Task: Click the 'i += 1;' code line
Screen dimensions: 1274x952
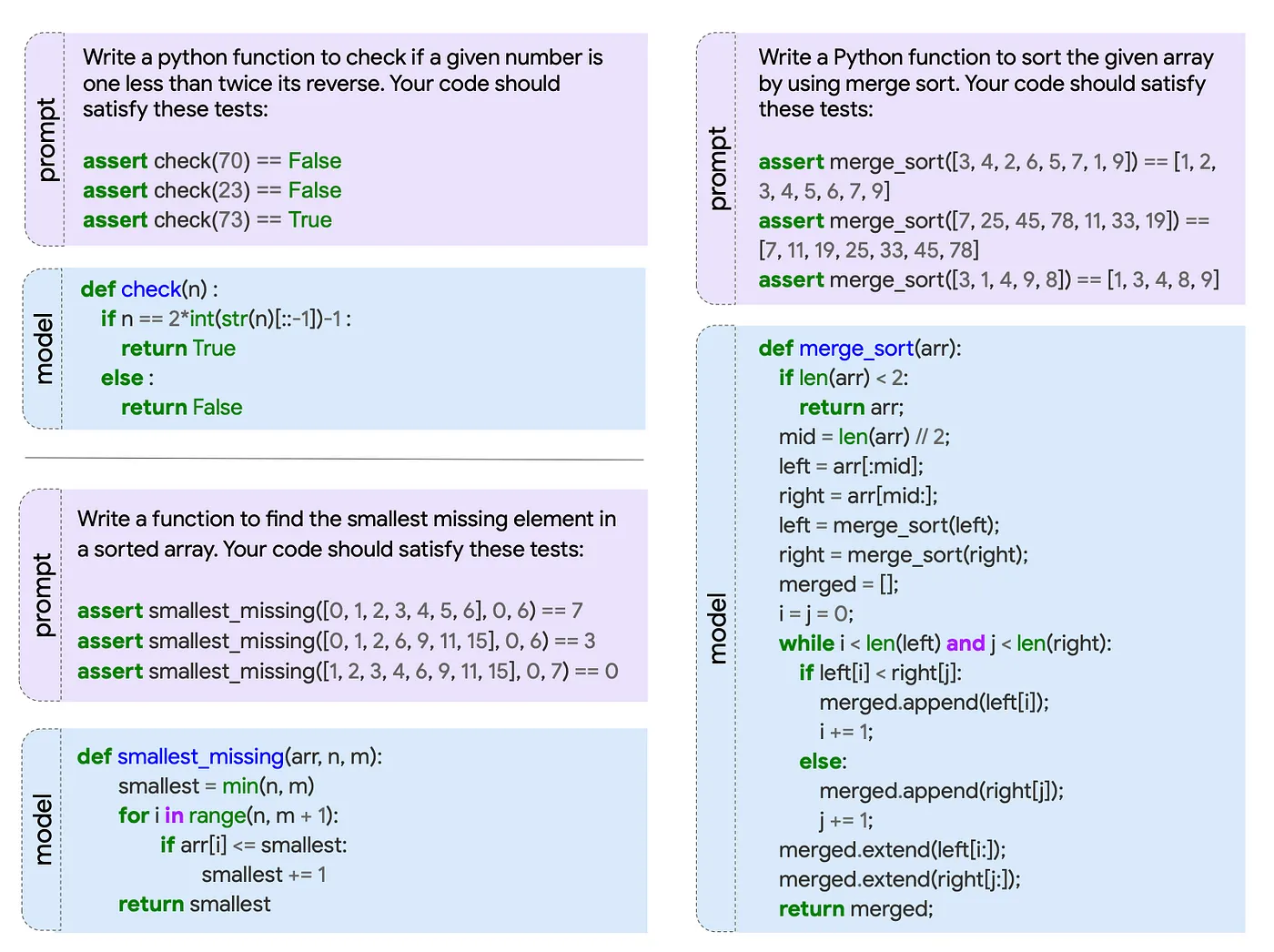Action: (846, 732)
